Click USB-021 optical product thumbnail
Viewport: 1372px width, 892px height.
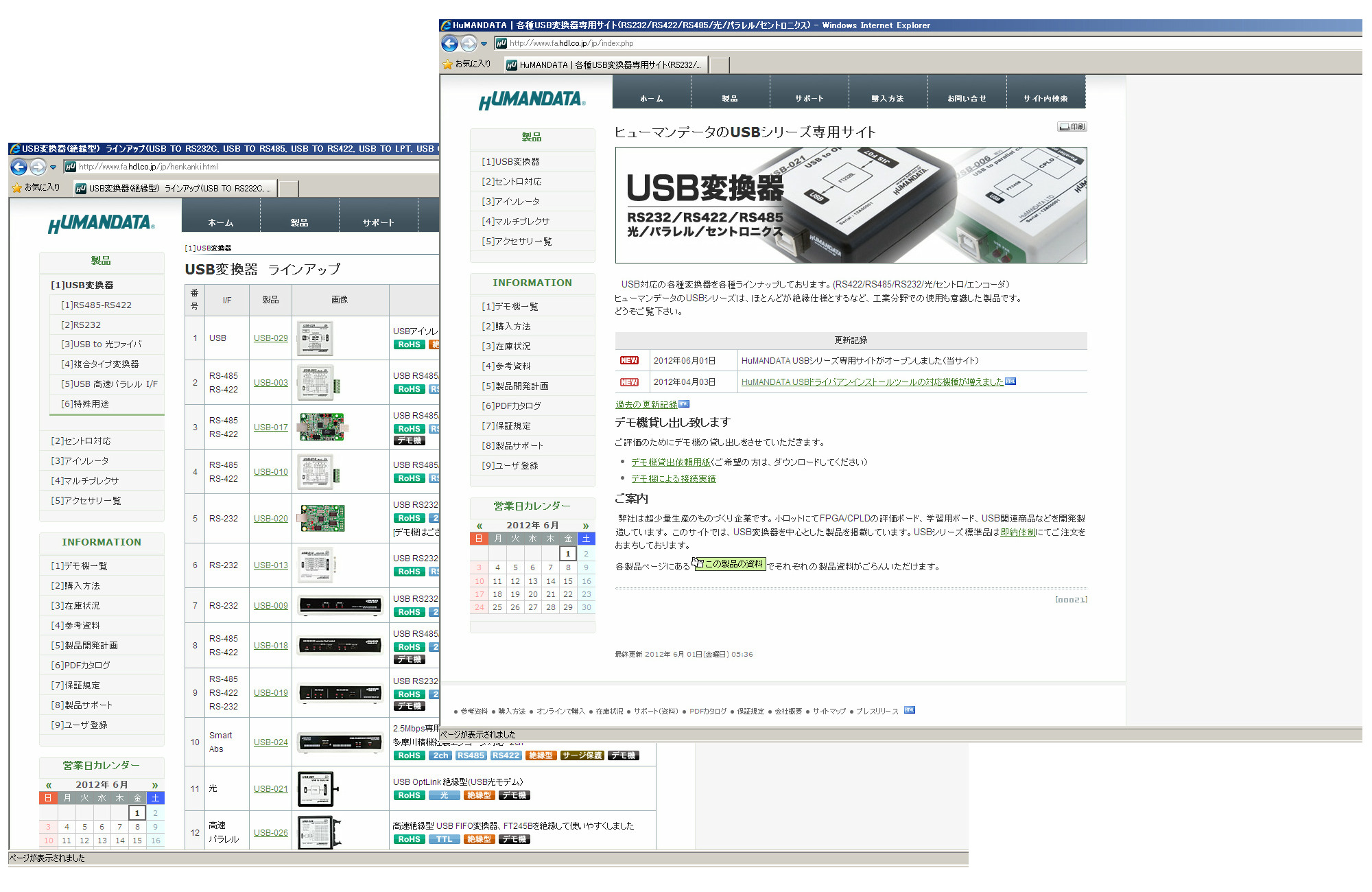click(x=317, y=789)
